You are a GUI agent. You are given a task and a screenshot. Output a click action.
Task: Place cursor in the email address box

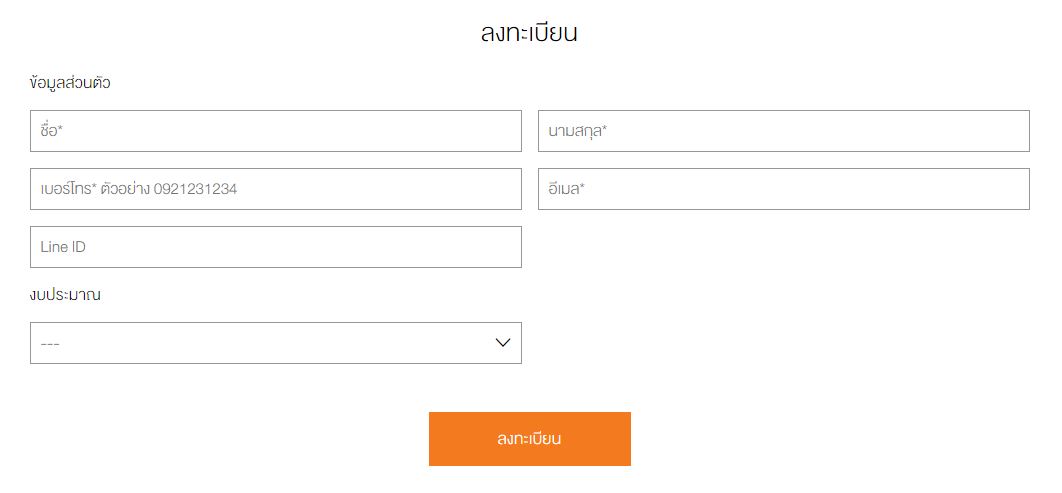click(783, 189)
